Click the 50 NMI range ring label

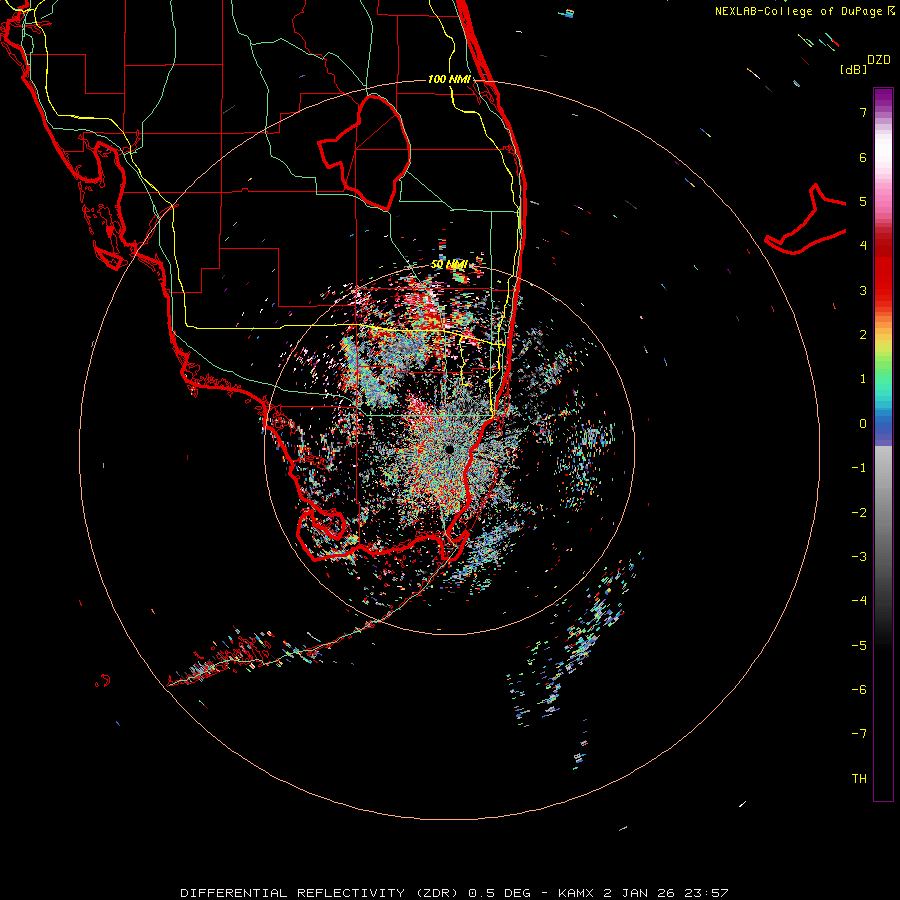[x=449, y=265]
